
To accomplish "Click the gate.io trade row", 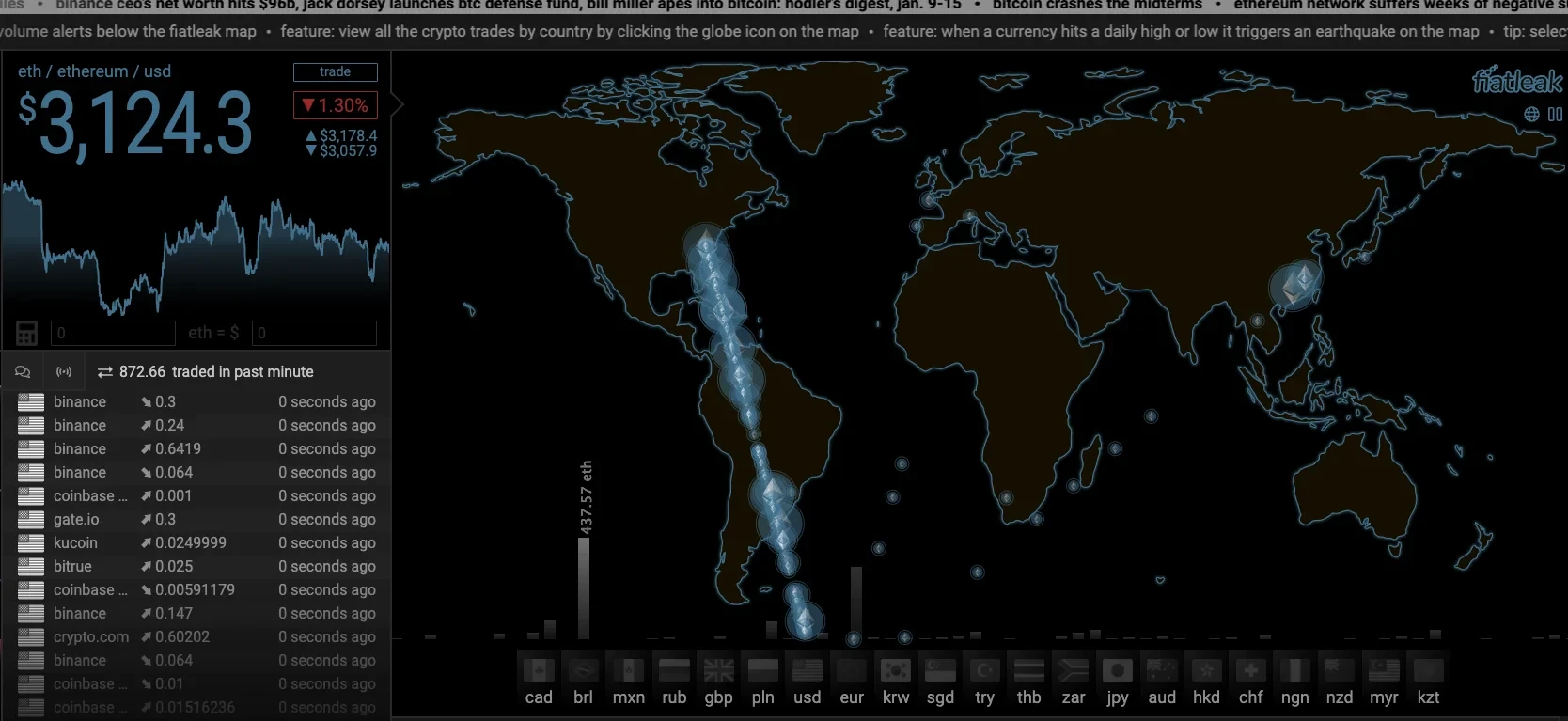I will coord(196,519).
